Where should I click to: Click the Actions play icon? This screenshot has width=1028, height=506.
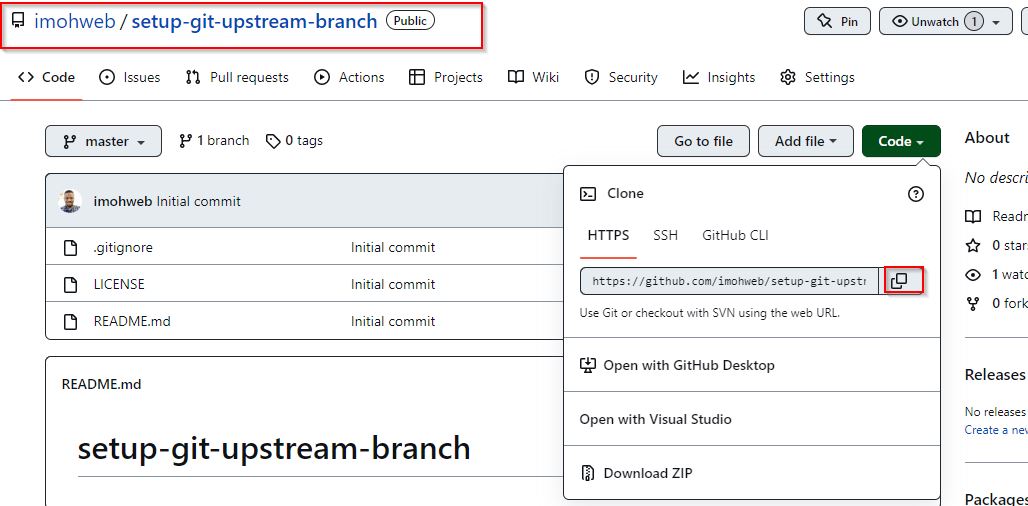[x=321, y=77]
